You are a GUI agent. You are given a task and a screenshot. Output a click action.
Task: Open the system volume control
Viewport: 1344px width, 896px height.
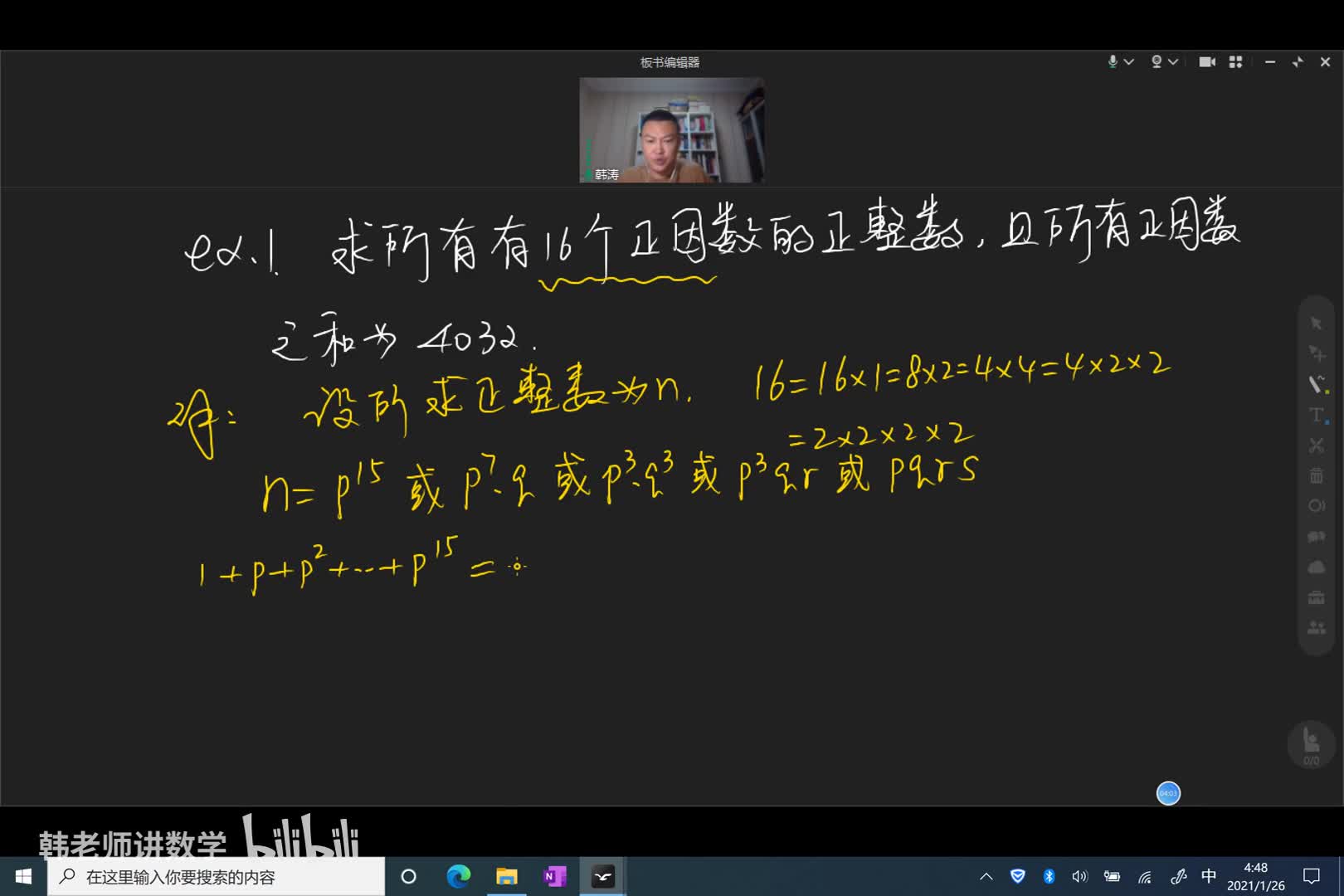coord(1079,876)
